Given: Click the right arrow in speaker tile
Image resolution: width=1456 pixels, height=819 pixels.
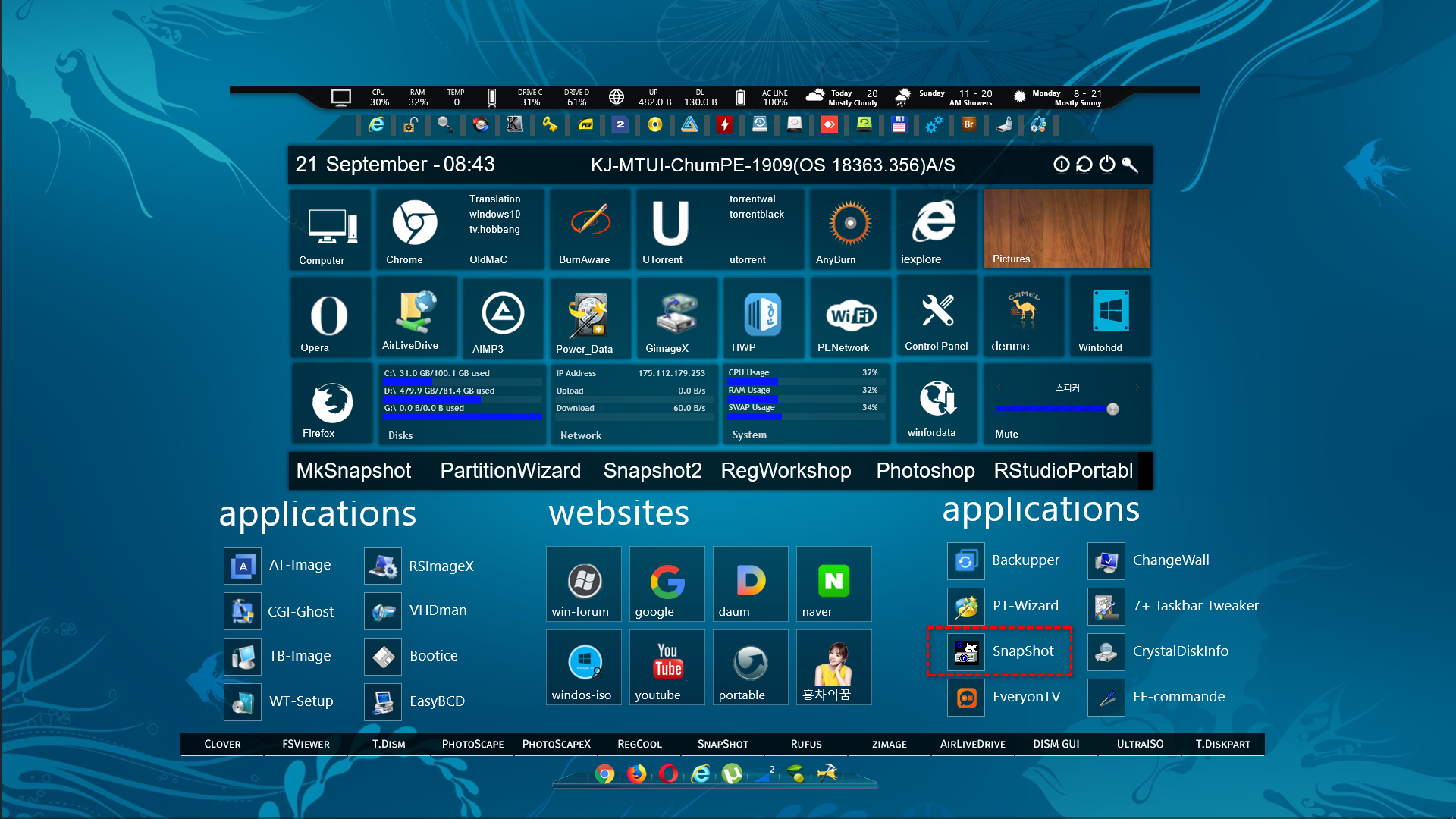Looking at the screenshot, I should click(1137, 388).
